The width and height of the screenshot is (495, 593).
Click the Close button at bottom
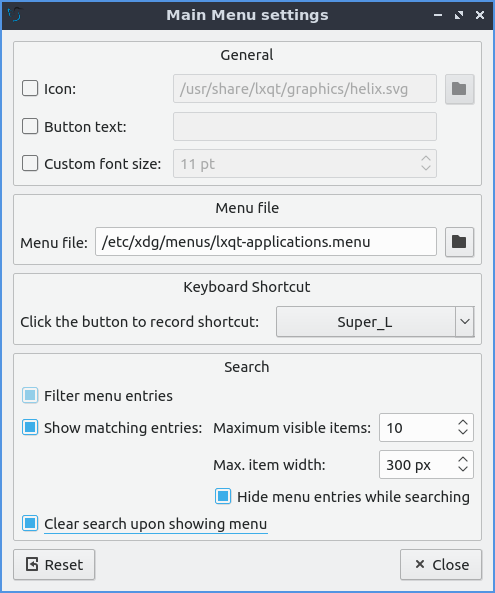441,565
